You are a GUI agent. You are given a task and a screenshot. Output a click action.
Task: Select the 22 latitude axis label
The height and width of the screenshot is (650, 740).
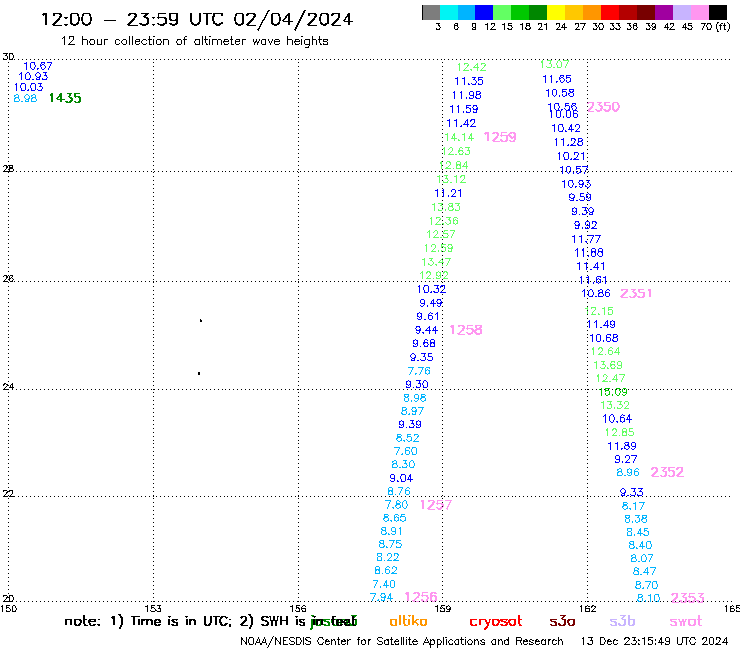[x=8, y=494]
